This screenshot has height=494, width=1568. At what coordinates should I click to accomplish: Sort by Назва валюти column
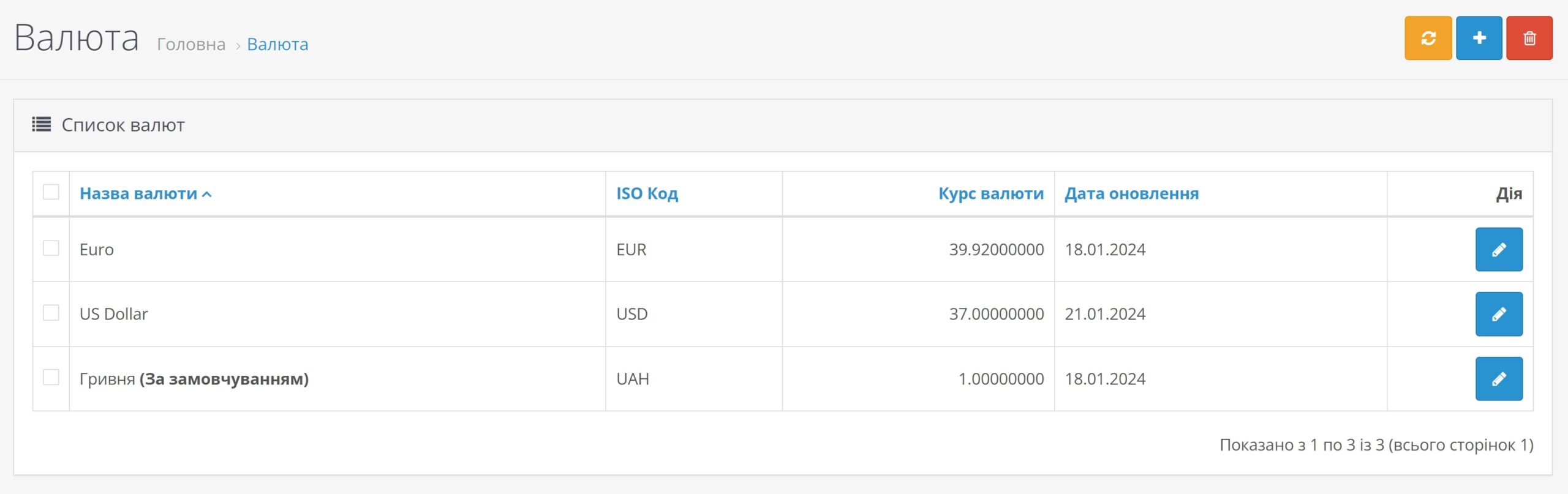tap(139, 194)
